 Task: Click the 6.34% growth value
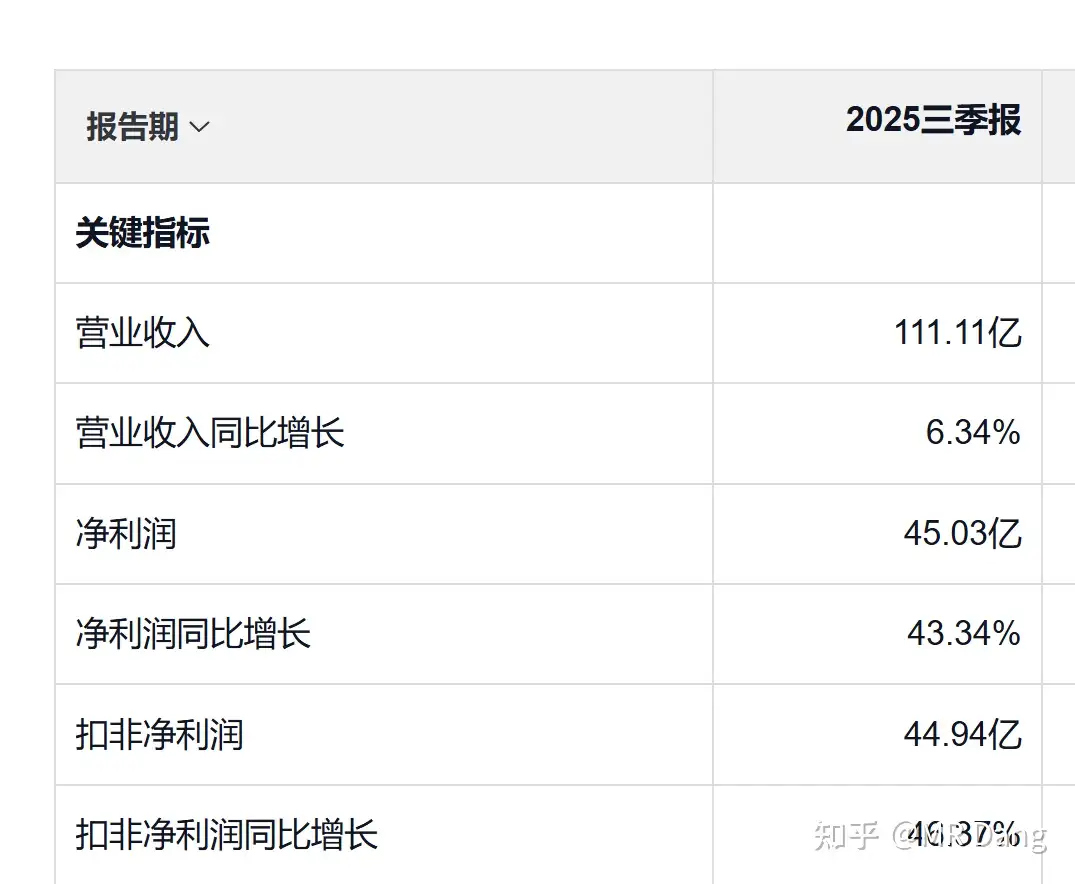972,433
